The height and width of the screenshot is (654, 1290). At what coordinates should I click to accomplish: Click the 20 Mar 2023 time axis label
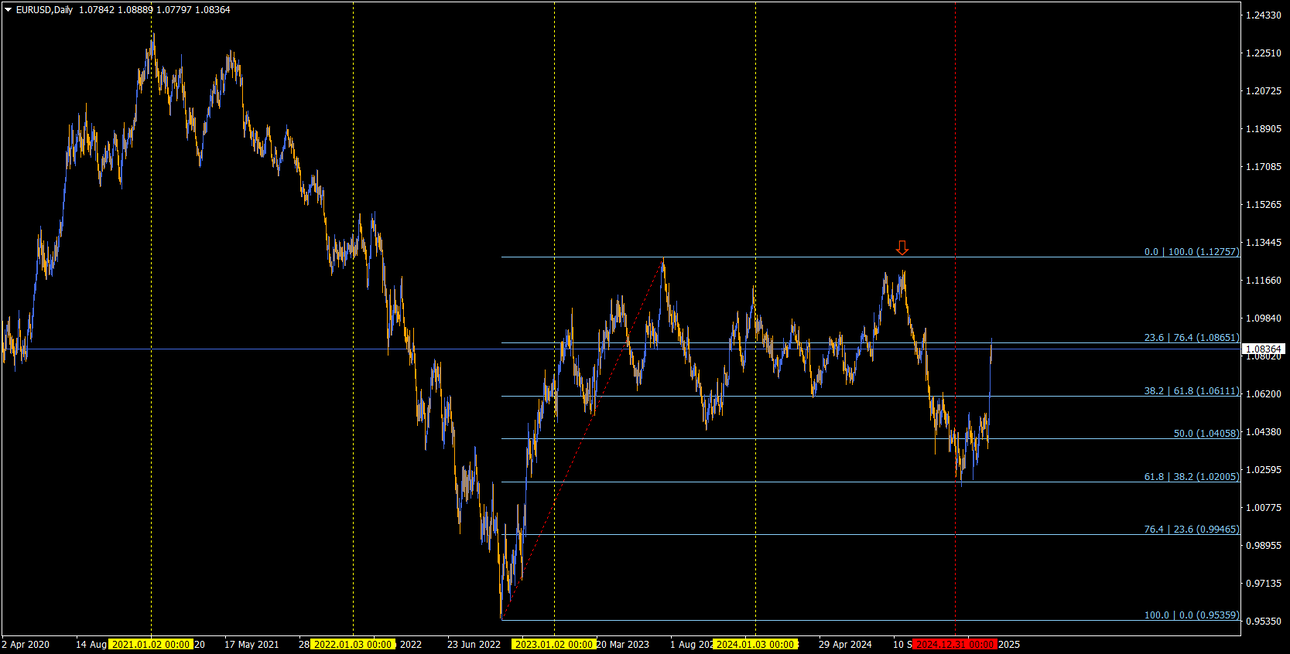pos(623,645)
